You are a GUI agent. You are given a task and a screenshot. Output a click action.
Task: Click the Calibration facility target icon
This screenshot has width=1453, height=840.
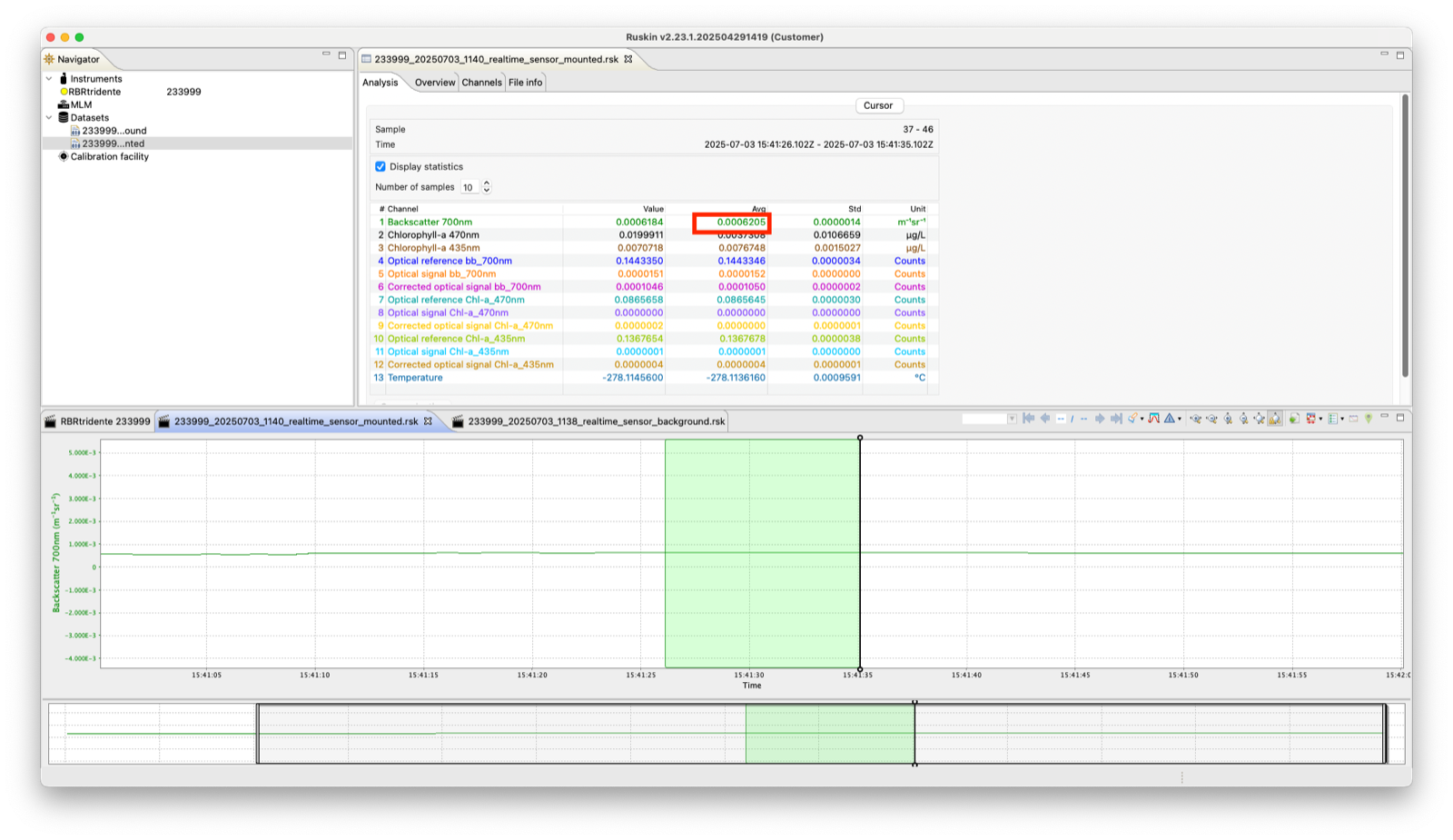(64, 156)
